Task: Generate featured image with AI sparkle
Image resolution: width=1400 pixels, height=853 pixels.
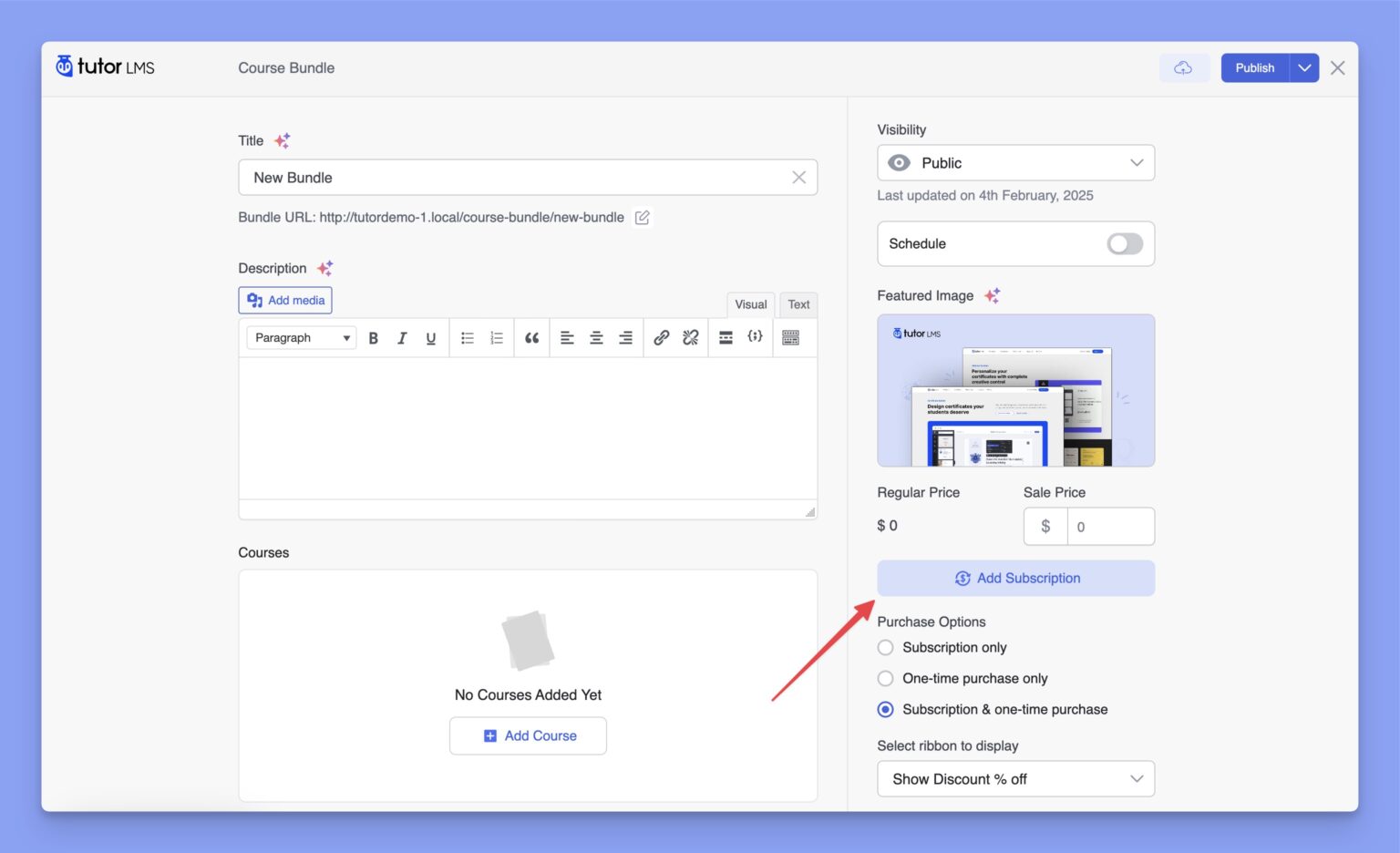Action: (x=993, y=295)
